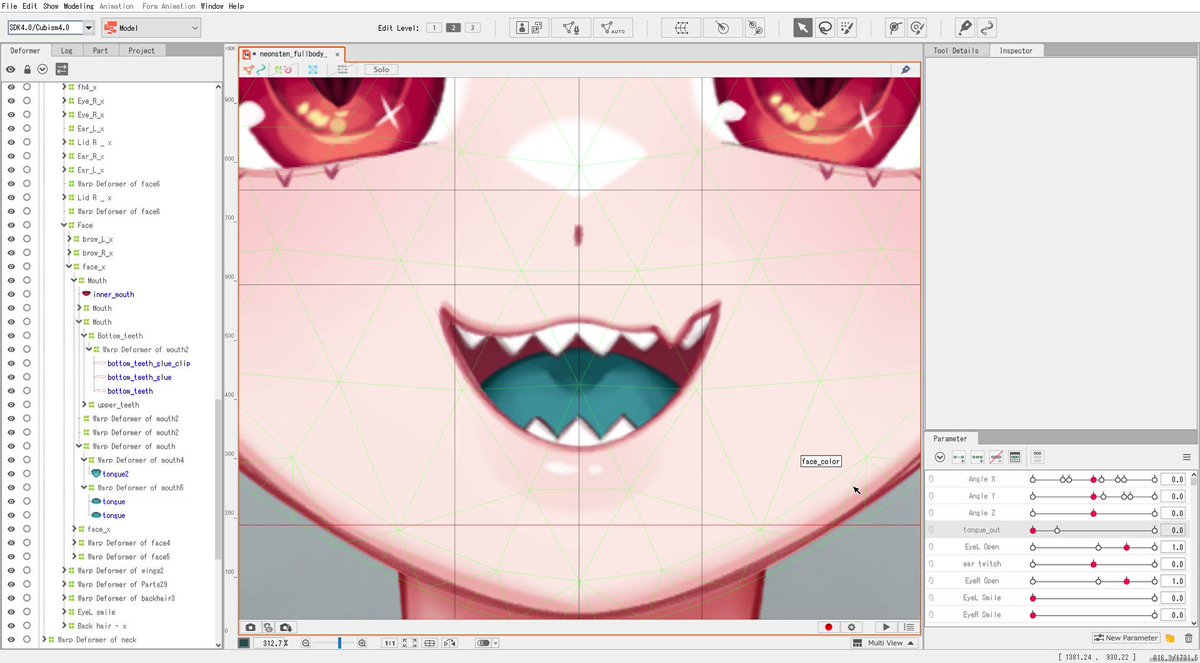Delete parameter using trash icon
Viewport: 1200px width, 663px height.
[x=1188, y=638]
